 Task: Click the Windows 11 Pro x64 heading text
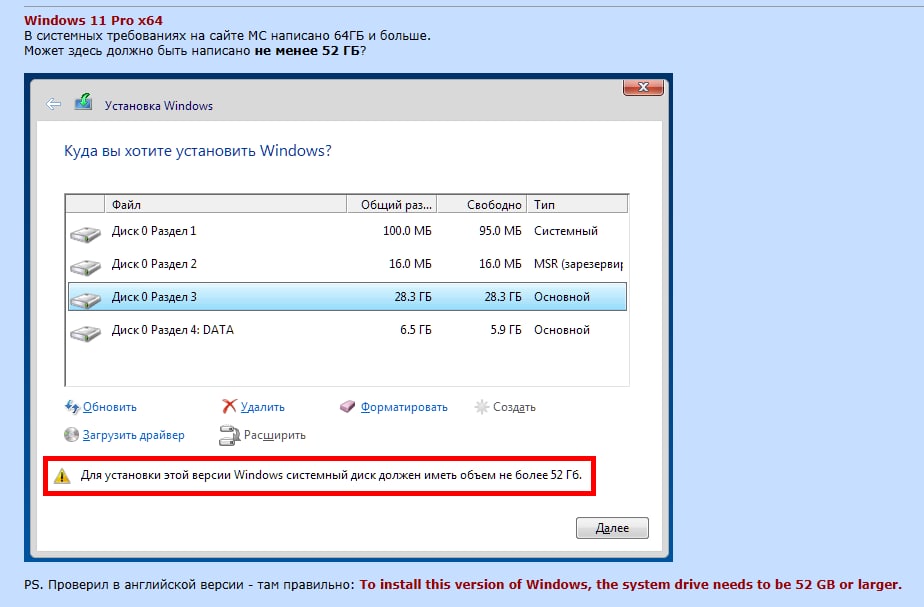pos(93,20)
